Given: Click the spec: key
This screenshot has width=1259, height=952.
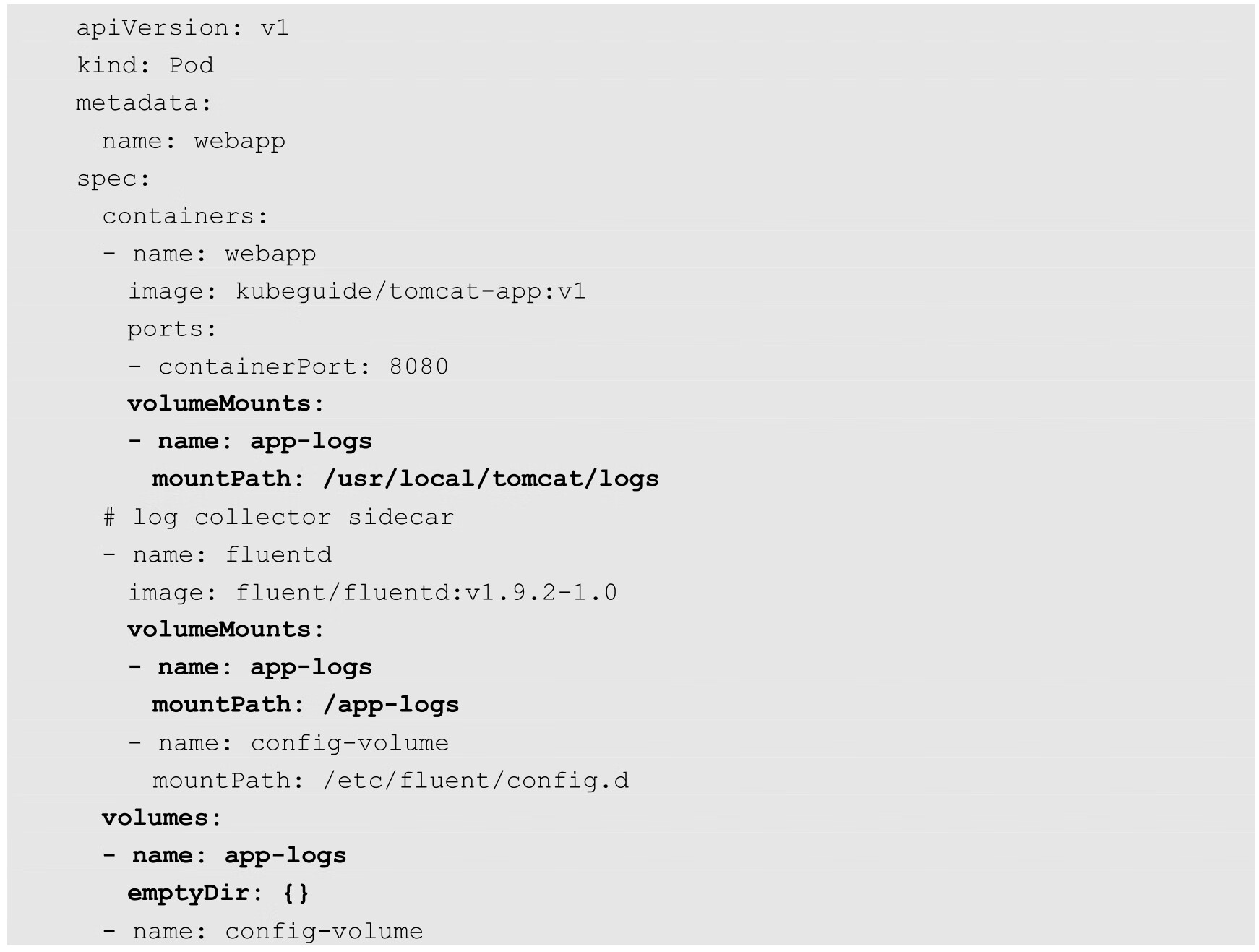Looking at the screenshot, I should (113, 179).
